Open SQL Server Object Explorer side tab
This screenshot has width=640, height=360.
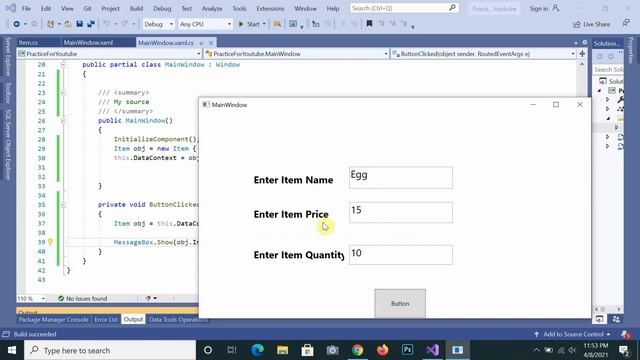tap(8, 144)
